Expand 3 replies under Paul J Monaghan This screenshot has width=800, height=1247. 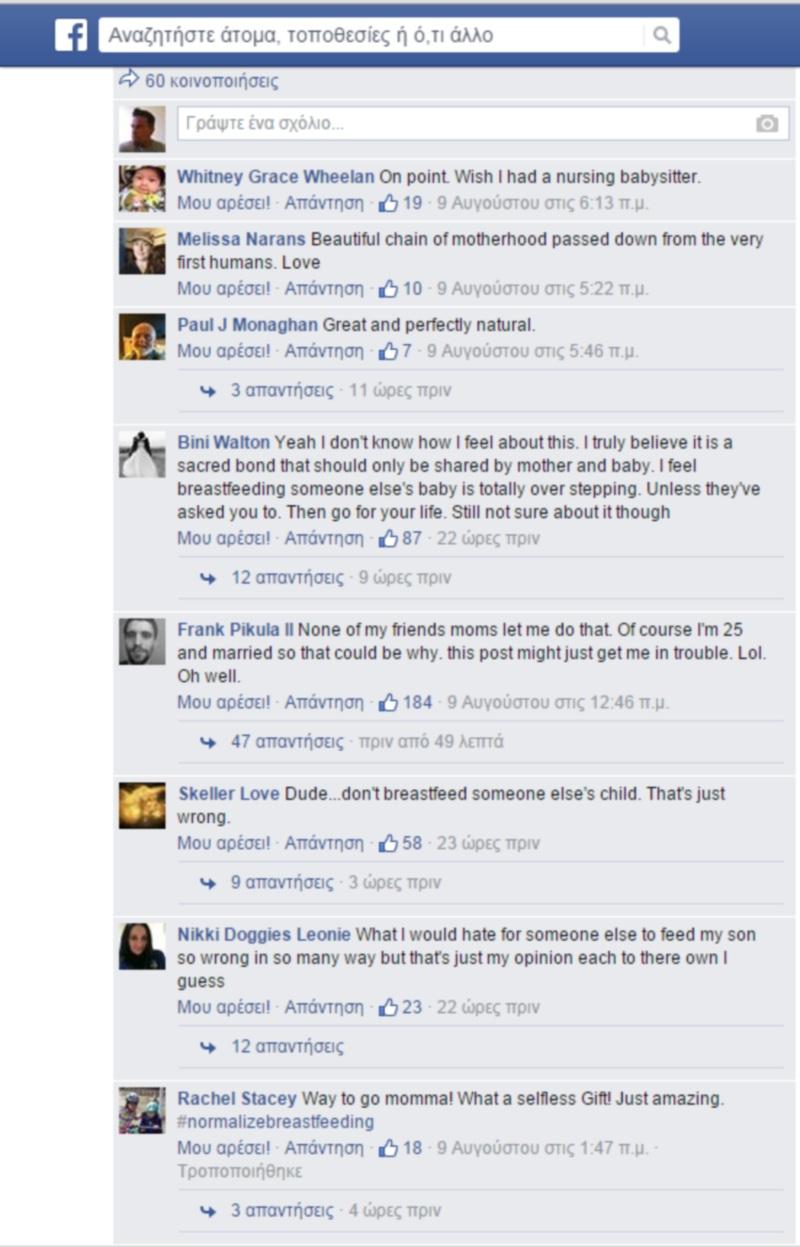282,390
